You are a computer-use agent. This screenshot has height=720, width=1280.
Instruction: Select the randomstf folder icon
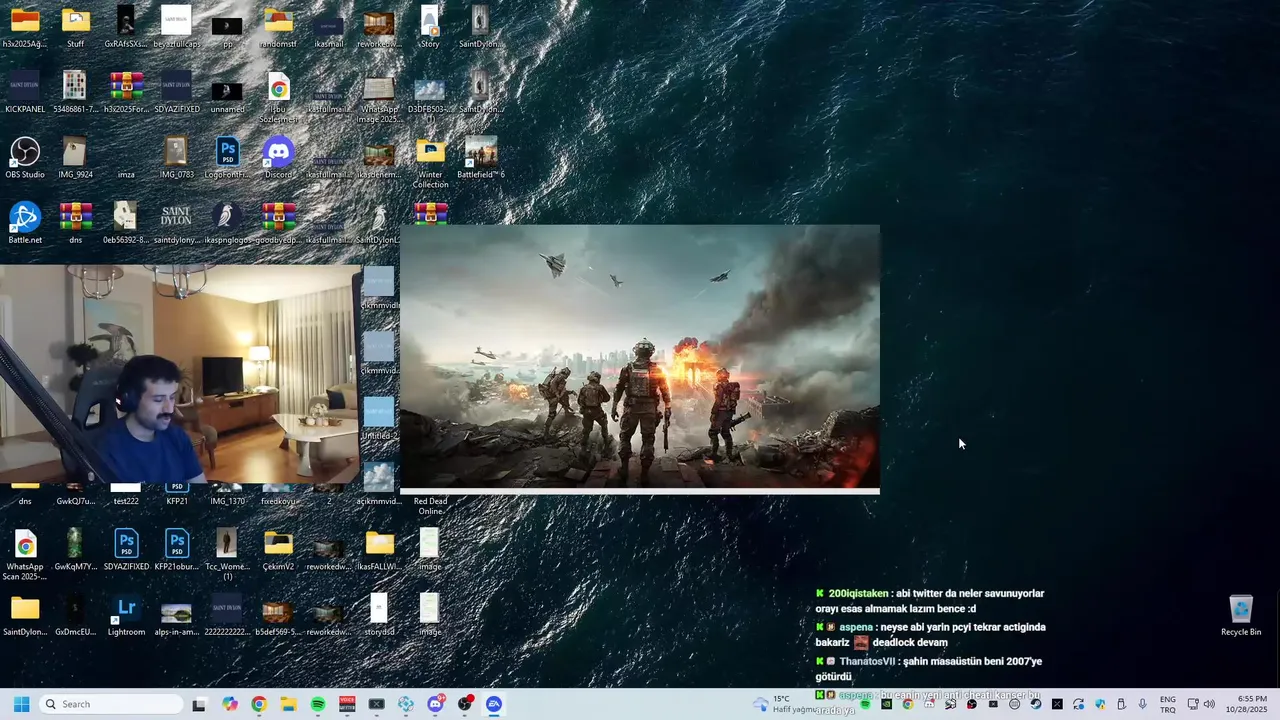point(279,27)
